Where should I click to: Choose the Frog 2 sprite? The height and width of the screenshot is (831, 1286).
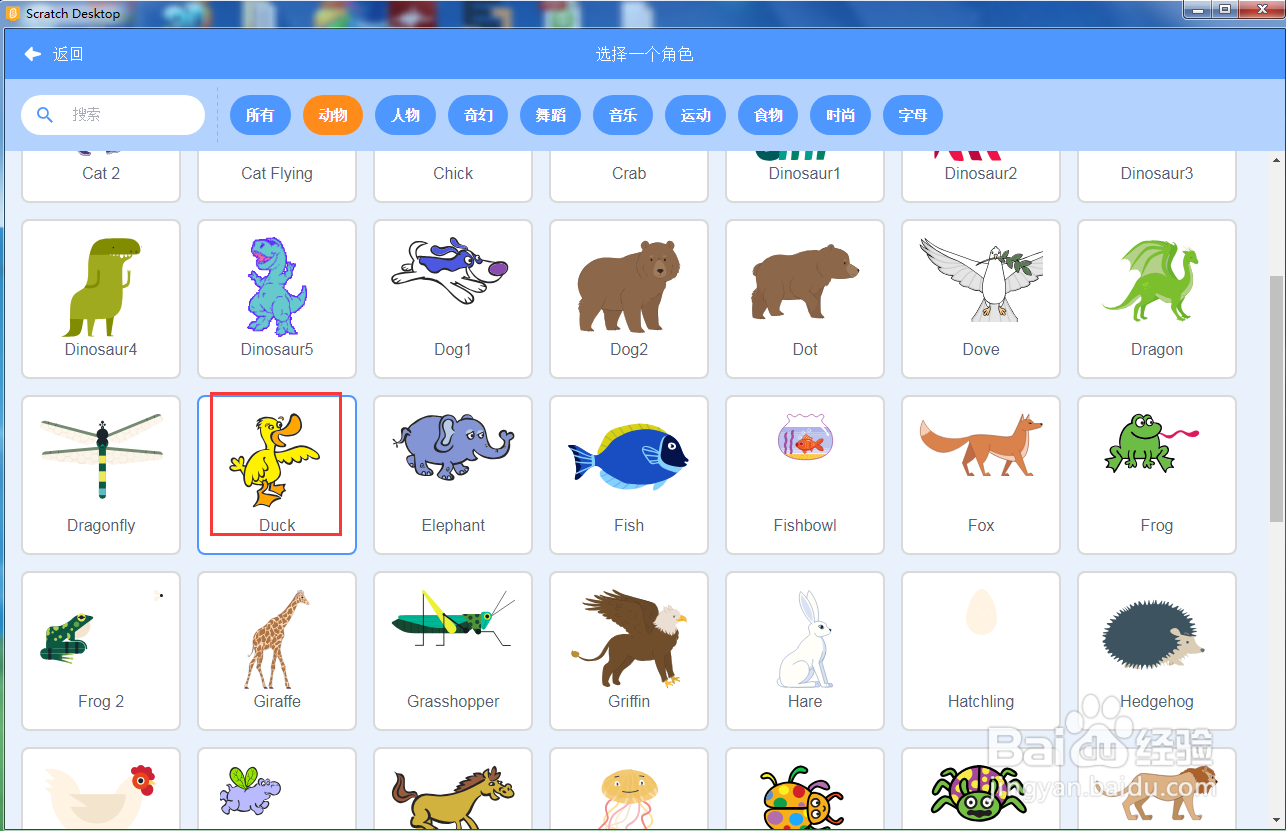click(x=101, y=651)
